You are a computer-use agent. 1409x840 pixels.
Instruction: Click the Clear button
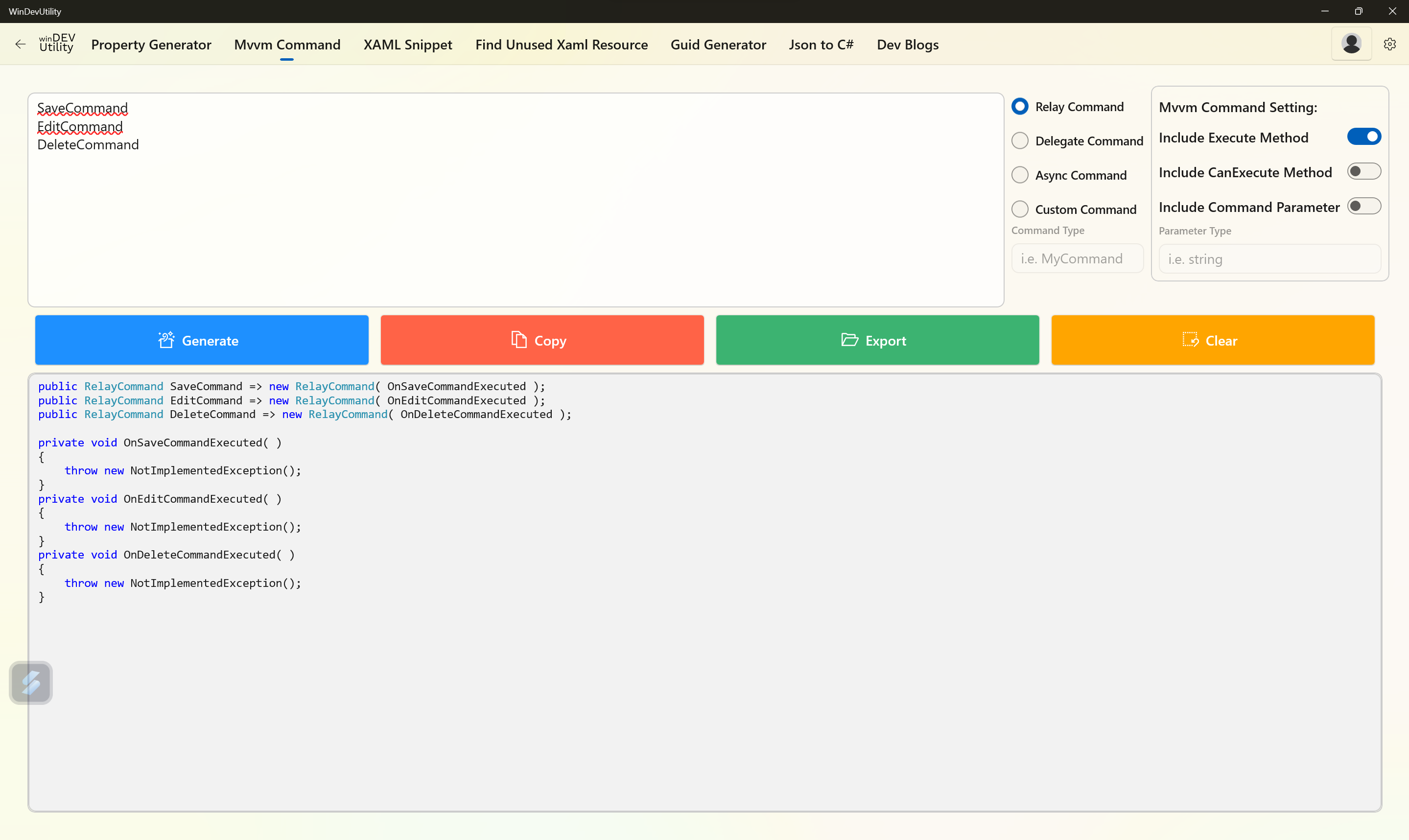pos(1213,340)
